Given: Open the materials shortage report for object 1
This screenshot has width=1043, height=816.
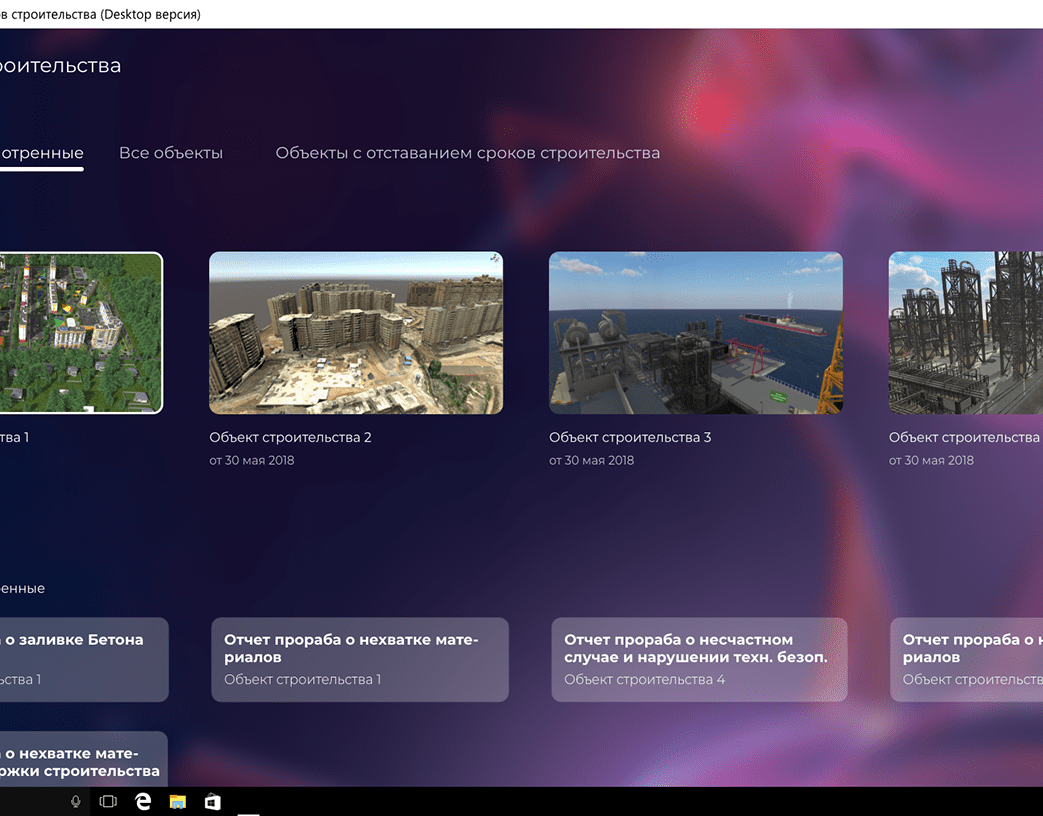Looking at the screenshot, I should 360,660.
